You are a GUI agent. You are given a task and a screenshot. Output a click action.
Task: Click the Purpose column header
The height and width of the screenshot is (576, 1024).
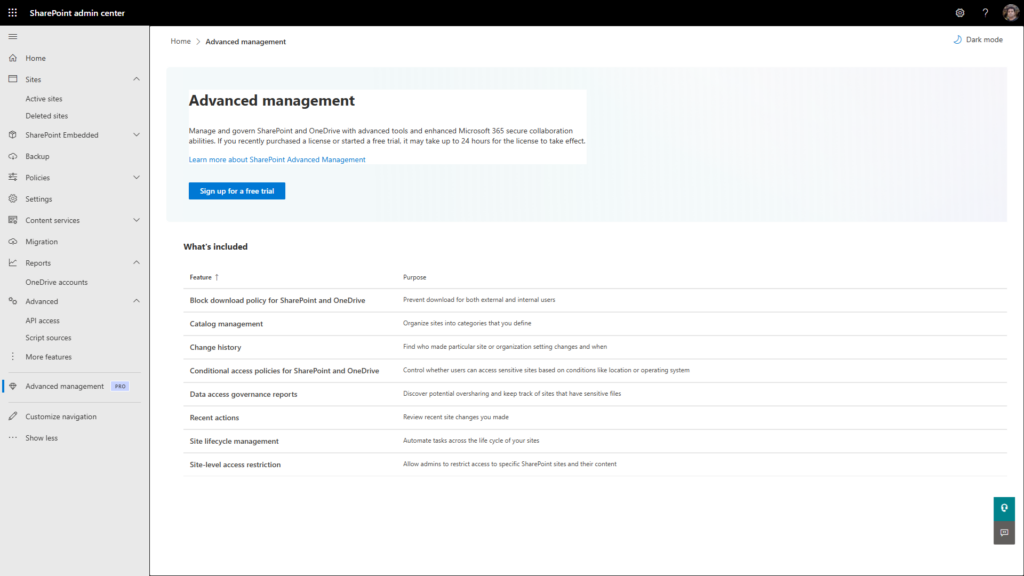(414, 277)
